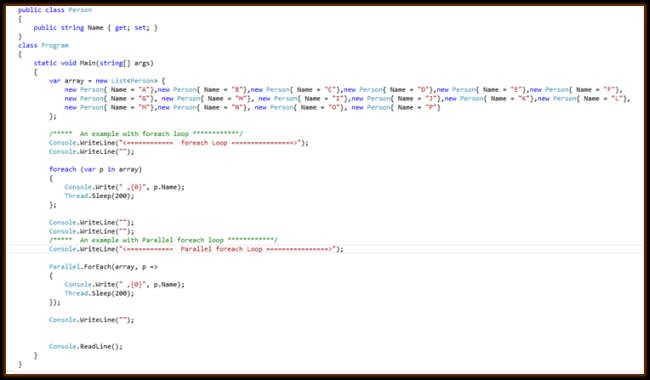Click the WriteLine string containing 'foreach Loop' only

click(211, 143)
